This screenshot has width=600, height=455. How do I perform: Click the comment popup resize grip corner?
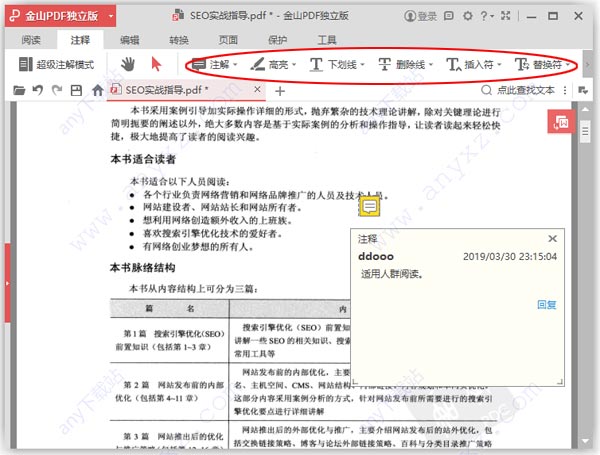[560, 382]
